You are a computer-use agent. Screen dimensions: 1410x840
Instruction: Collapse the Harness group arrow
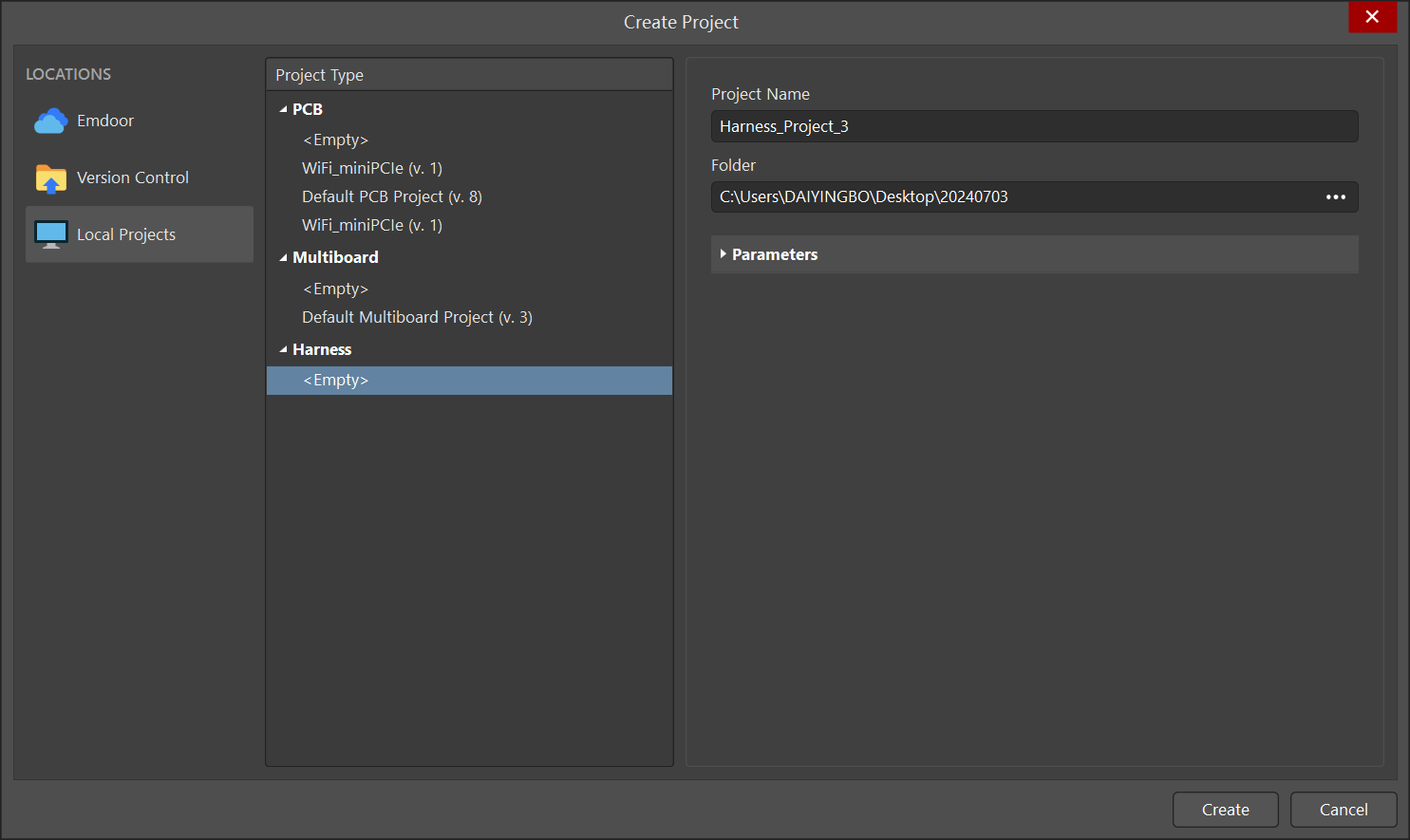(x=283, y=350)
